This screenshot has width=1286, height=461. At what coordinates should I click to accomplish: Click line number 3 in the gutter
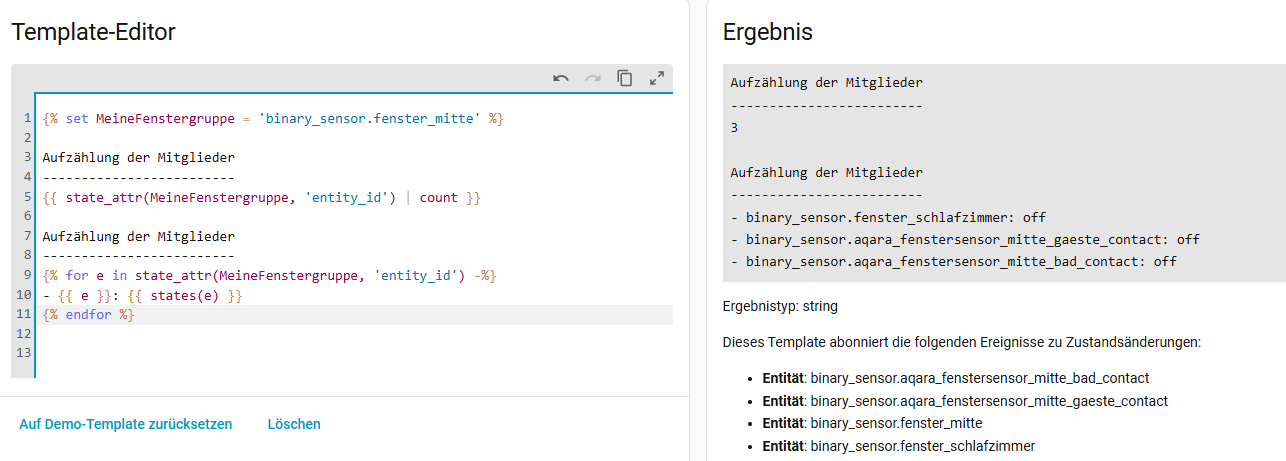28,158
